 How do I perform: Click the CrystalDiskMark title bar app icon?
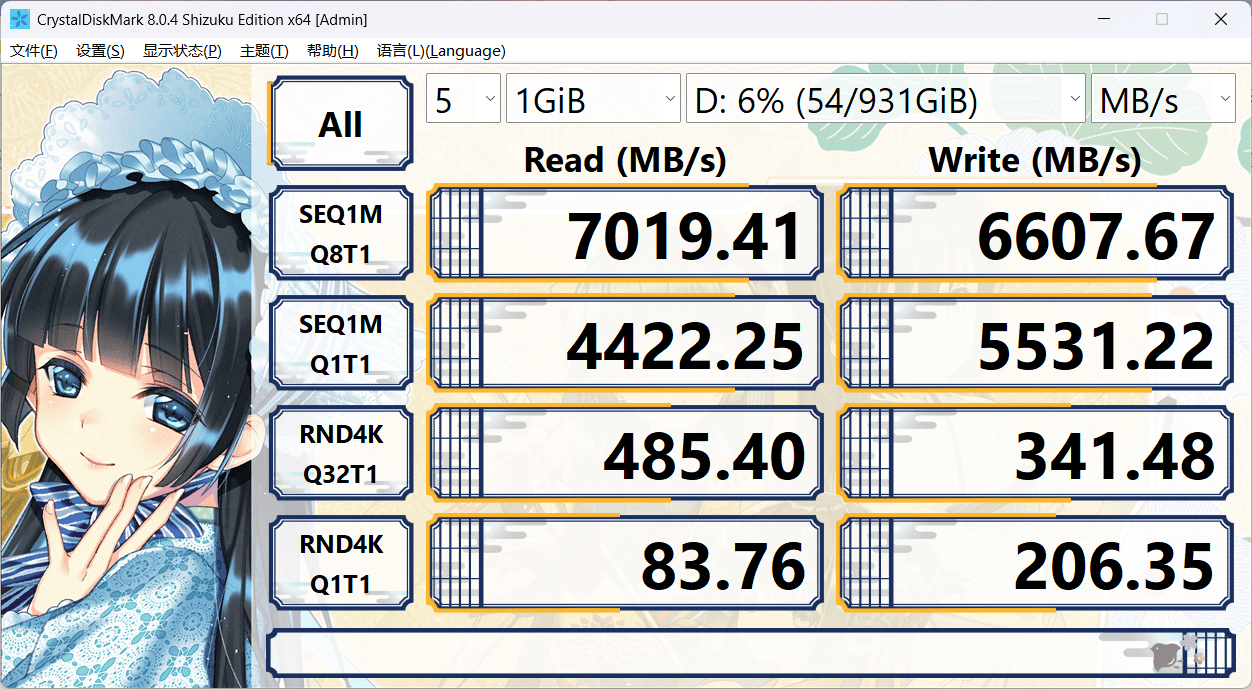[x=19, y=19]
